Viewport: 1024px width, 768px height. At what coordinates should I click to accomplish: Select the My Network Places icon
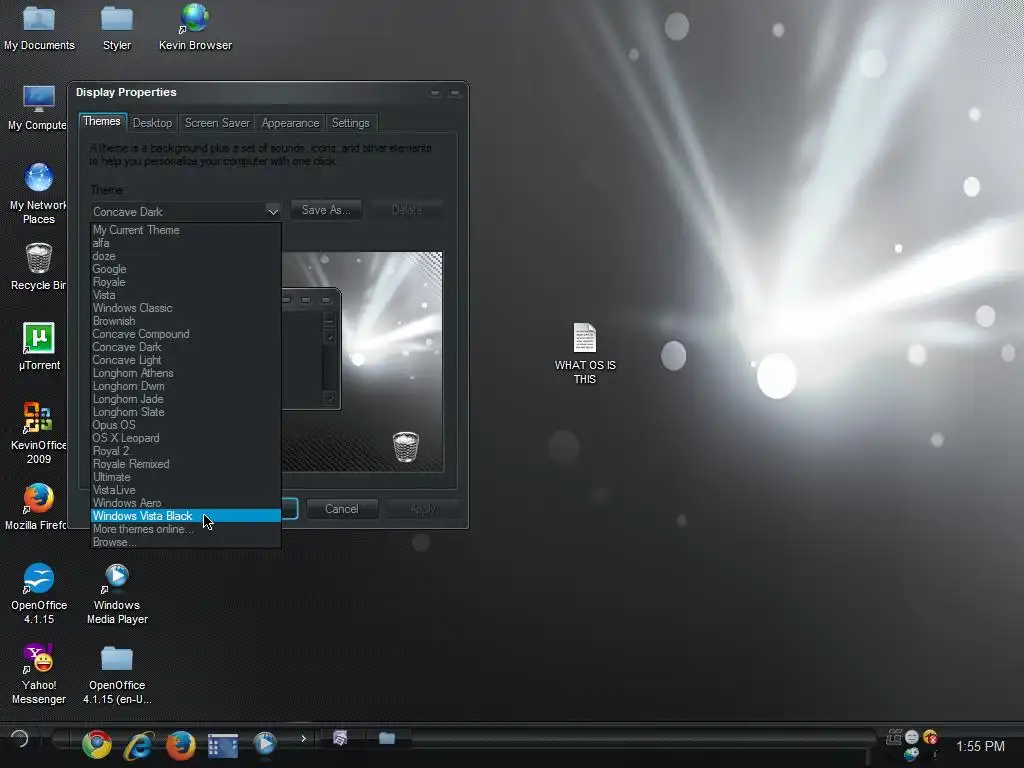(38, 194)
